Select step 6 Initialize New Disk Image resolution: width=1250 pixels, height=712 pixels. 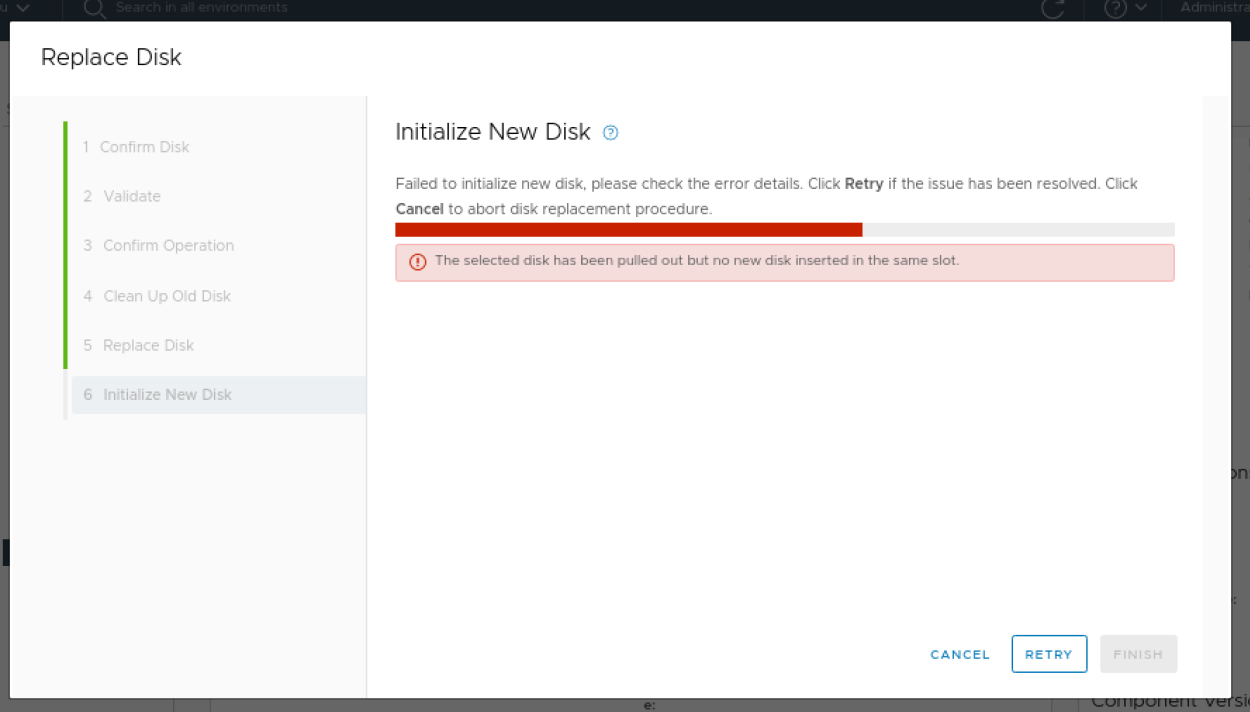[167, 395]
